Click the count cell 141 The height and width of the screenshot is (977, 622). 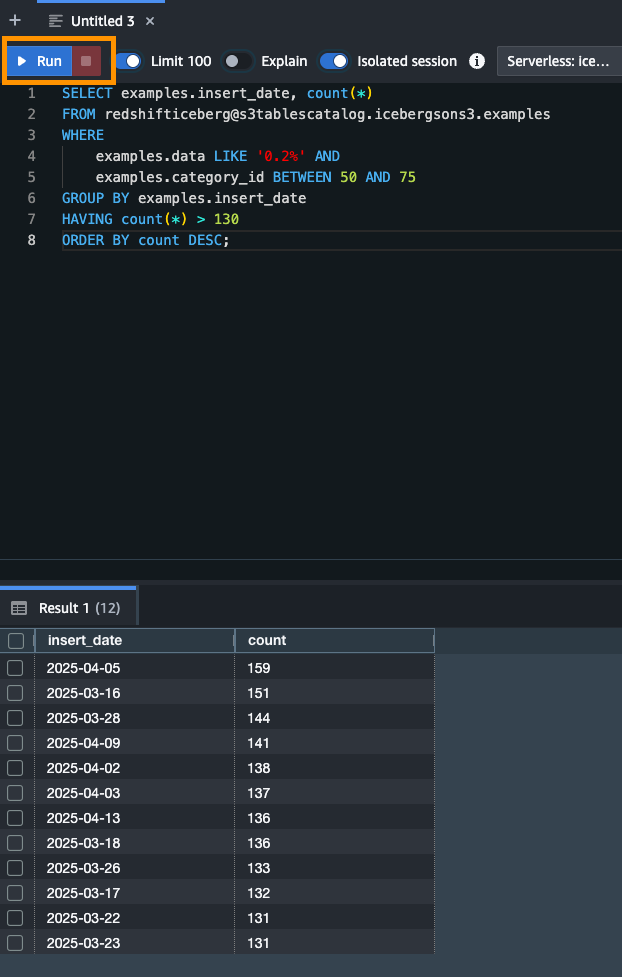335,743
